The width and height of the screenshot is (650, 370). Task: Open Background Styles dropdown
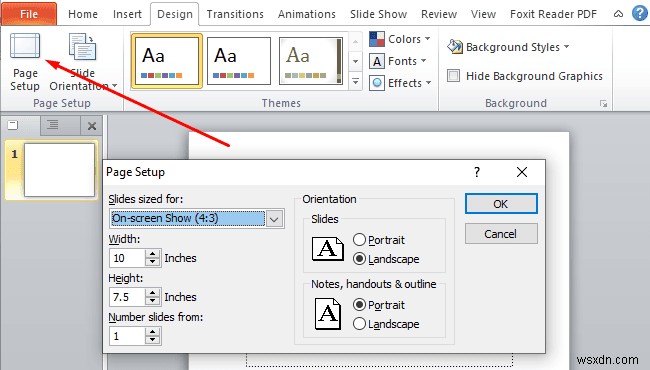[508, 47]
